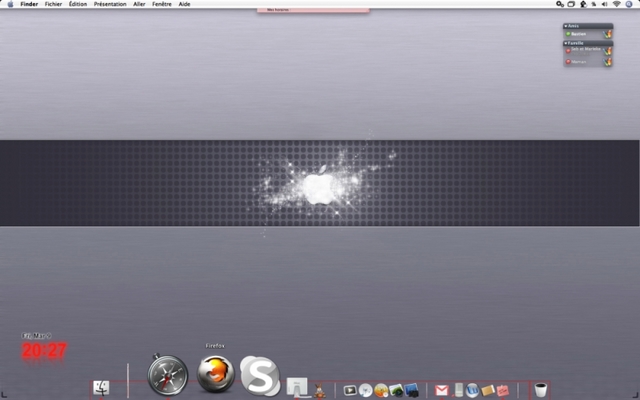Click the gears icon in menu bar
The image size is (640, 400).
560,4
